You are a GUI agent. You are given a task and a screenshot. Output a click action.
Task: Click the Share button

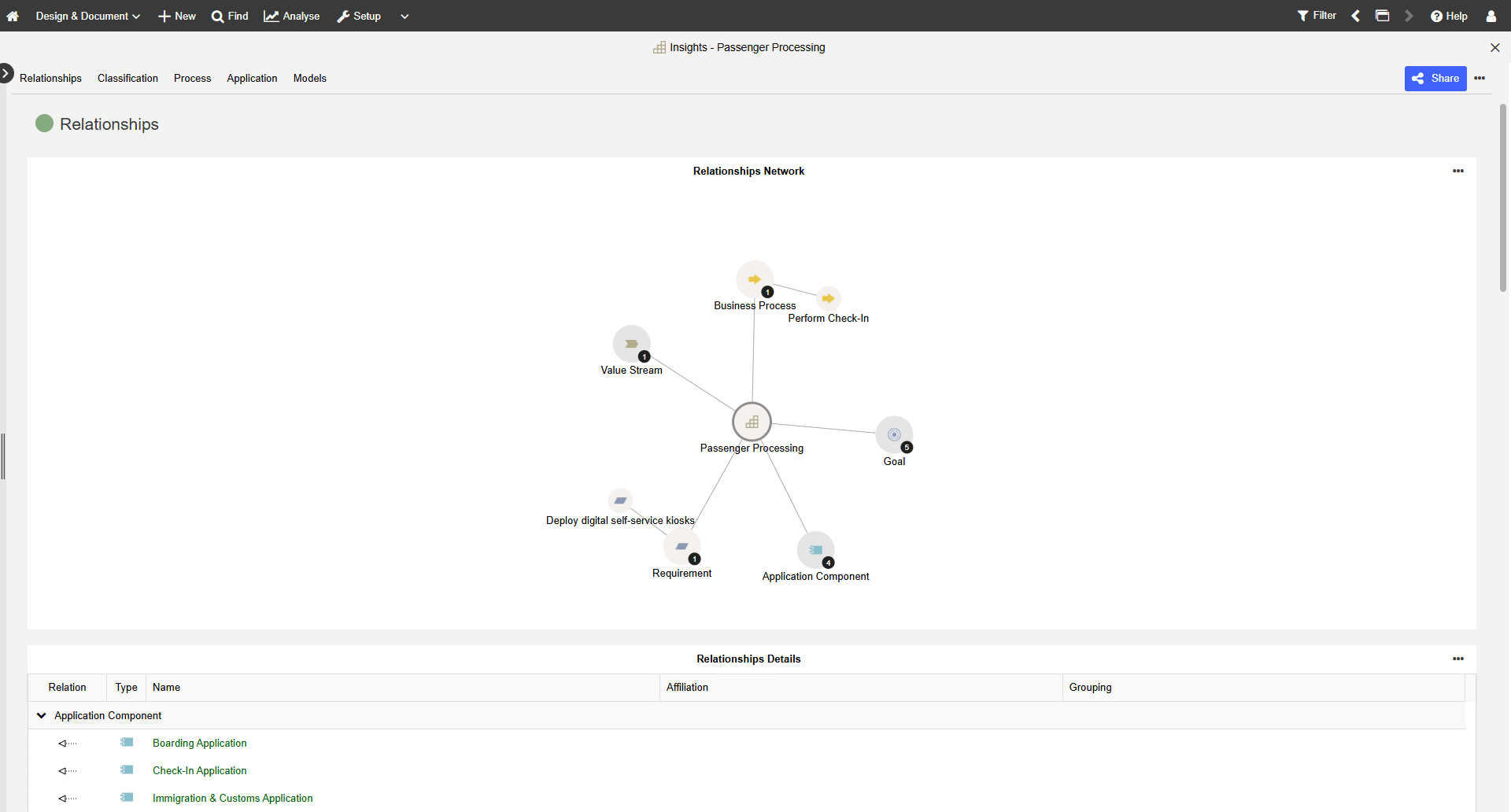[x=1435, y=78]
